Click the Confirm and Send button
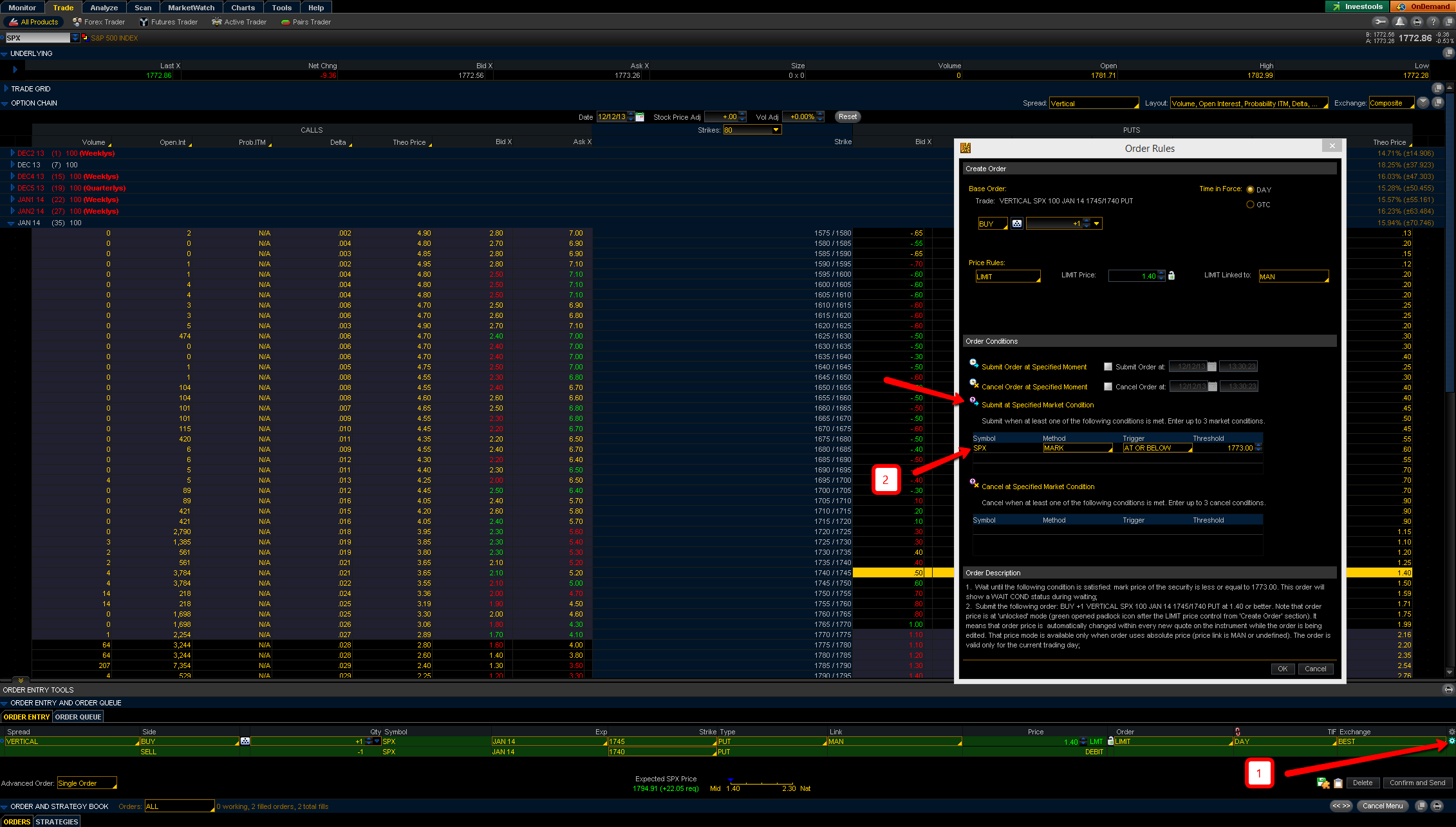Viewport: 1456px width, 827px height. (1417, 783)
